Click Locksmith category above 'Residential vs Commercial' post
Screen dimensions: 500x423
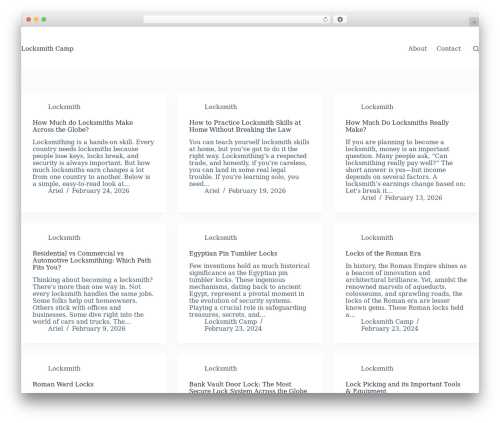pos(64,238)
